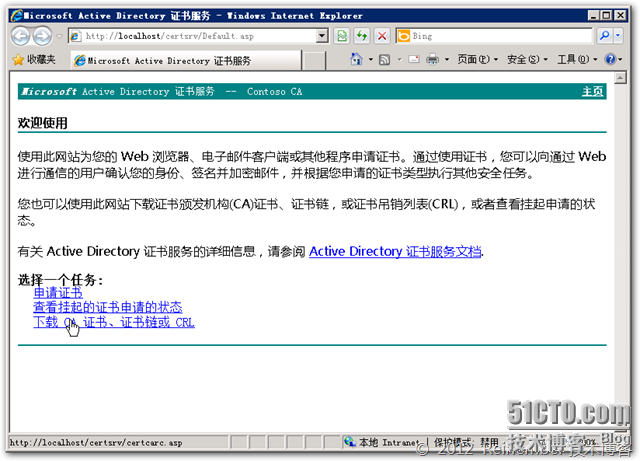Viewport: 640px width, 461px height.
Task: Click the scrollbar up arrow
Action: click(x=620, y=78)
